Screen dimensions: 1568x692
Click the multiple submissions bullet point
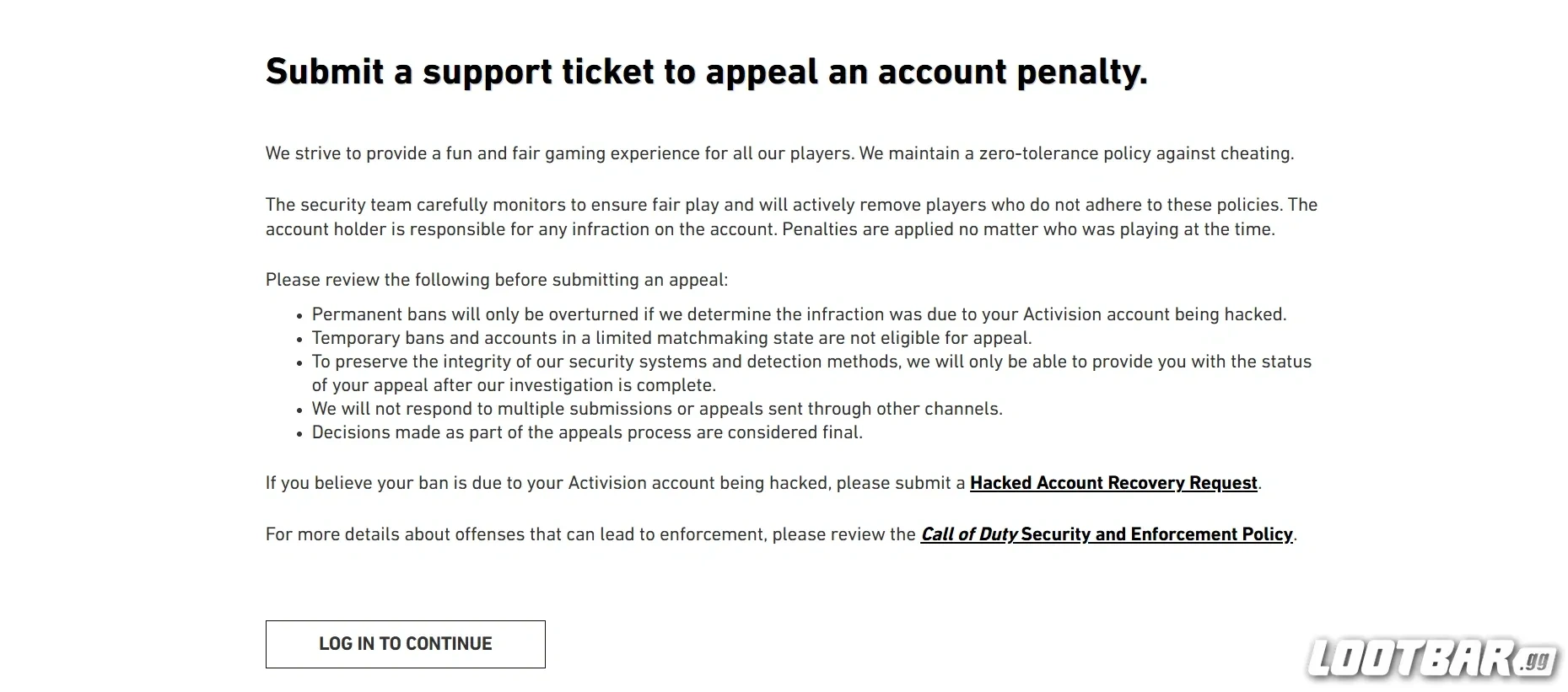pyautogui.click(x=657, y=409)
